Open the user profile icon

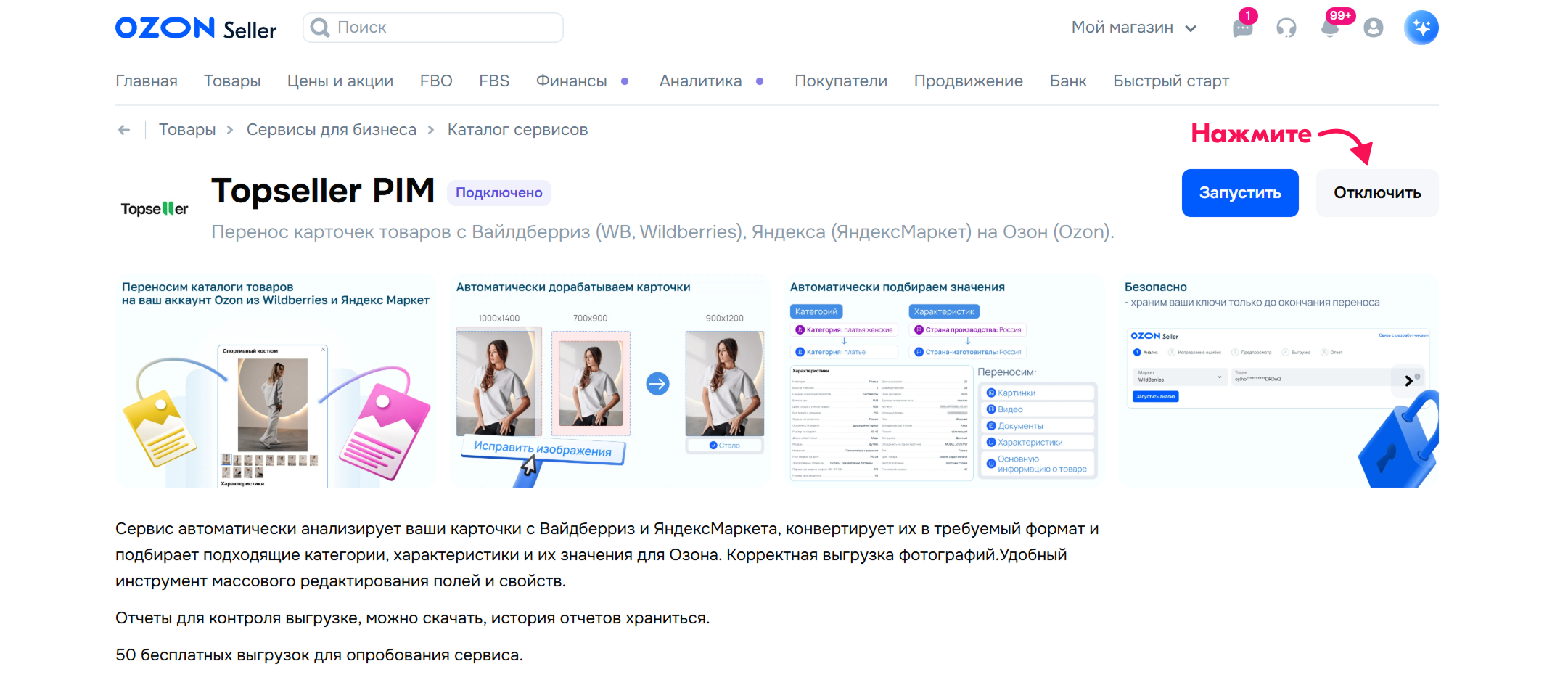1374,28
